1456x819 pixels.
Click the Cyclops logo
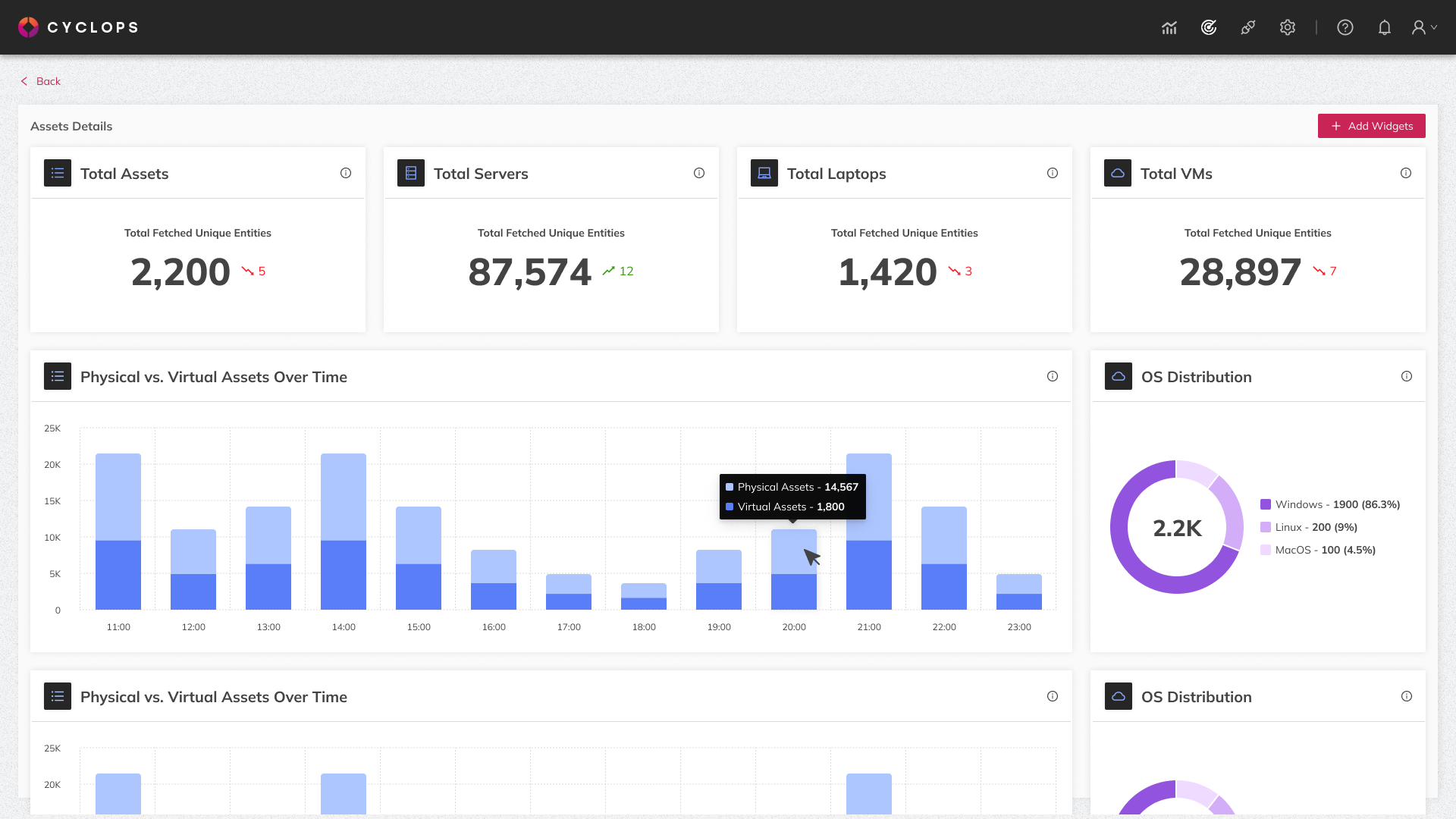point(78,27)
